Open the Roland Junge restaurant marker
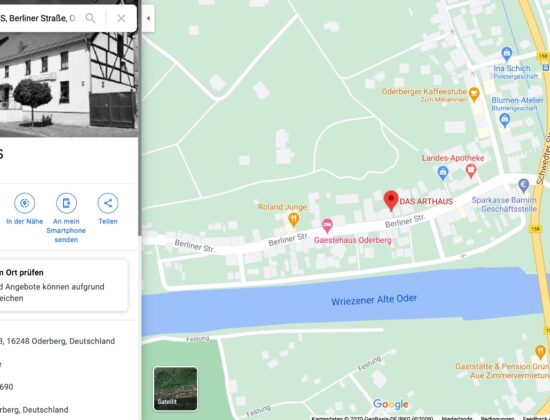The height and width of the screenshot is (420, 550). [x=294, y=220]
